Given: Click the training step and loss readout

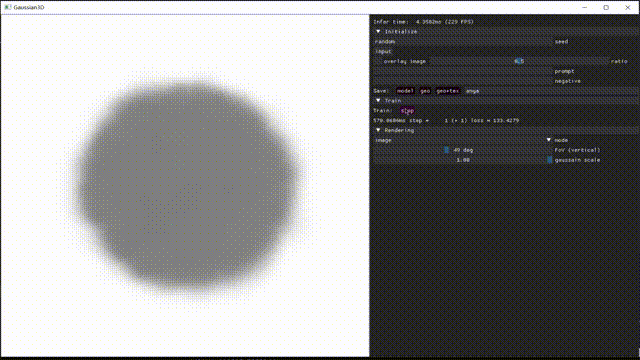Looking at the screenshot, I should [x=446, y=120].
